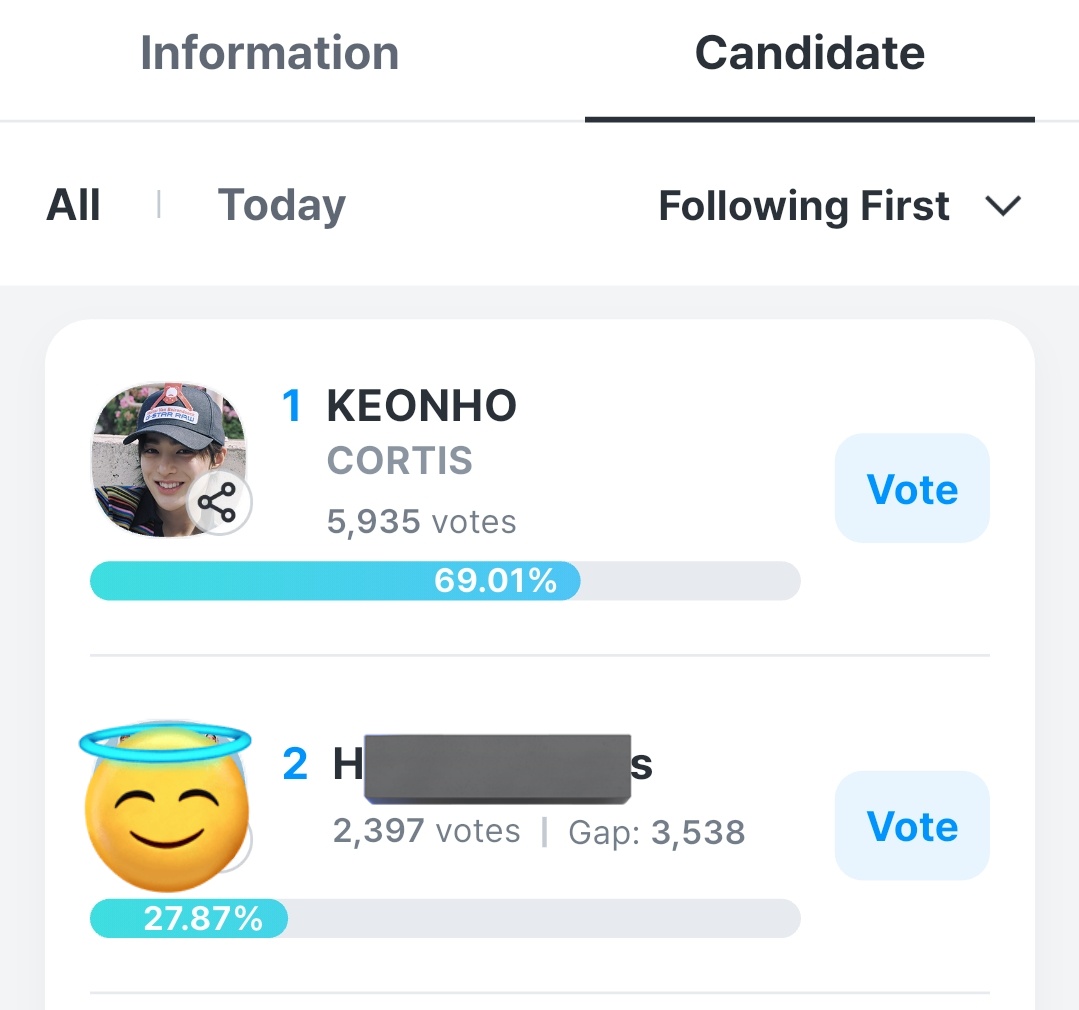Click the 2,397 votes count
Image resolution: width=1079 pixels, height=1010 pixels.
(x=426, y=832)
